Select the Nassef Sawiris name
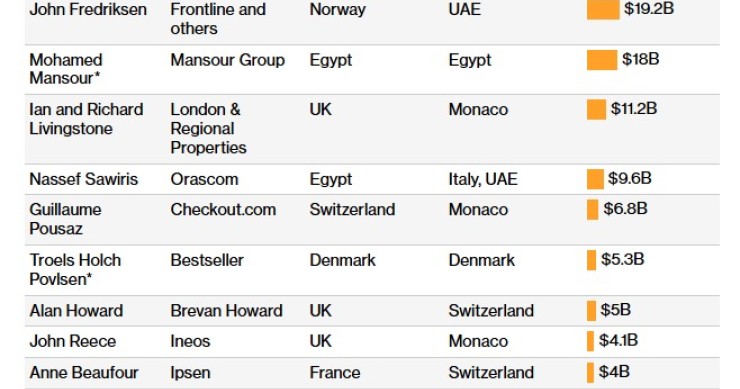This screenshot has height=389, width=740. pos(84,179)
